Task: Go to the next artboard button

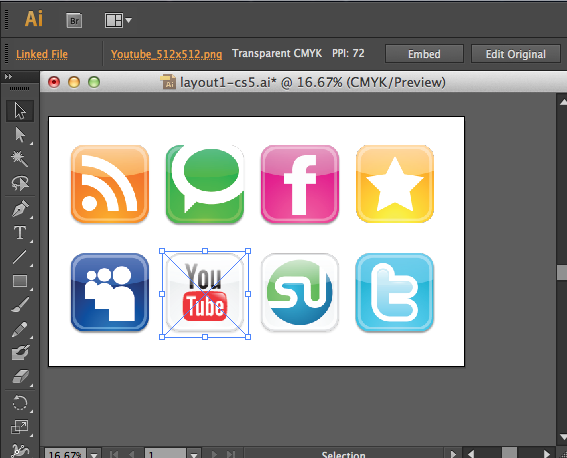Action: pyautogui.click(x=214, y=454)
